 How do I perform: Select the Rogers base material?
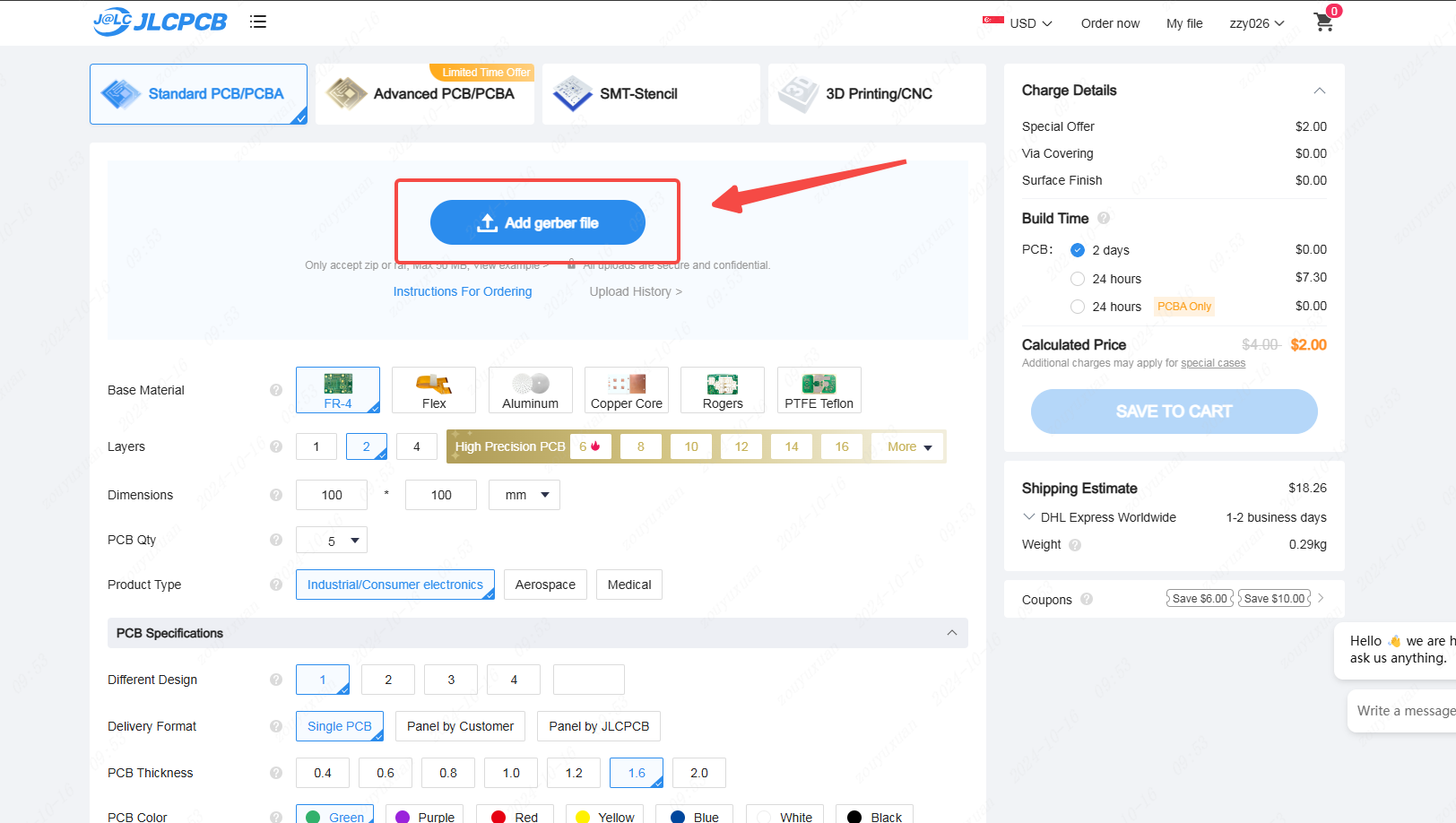point(723,390)
